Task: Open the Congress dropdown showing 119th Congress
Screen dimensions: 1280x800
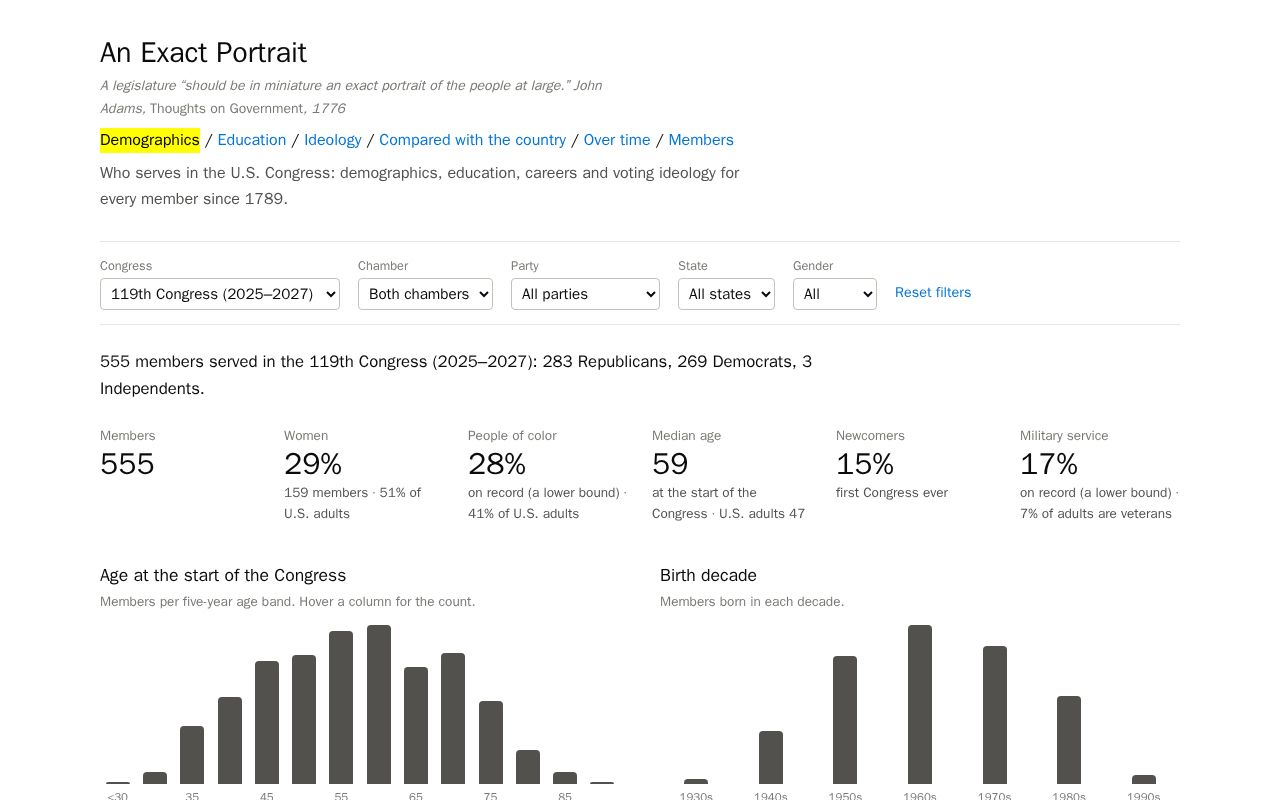Action: point(220,294)
